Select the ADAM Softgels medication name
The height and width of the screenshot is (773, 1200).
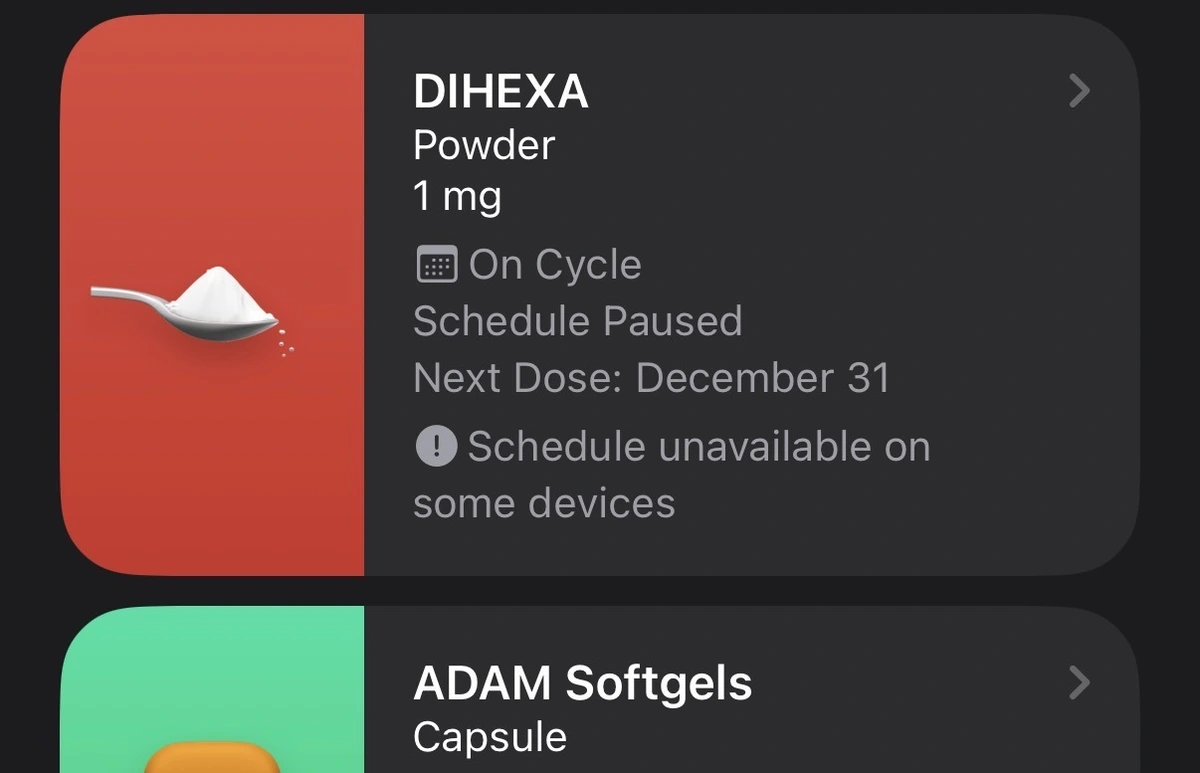click(582, 684)
